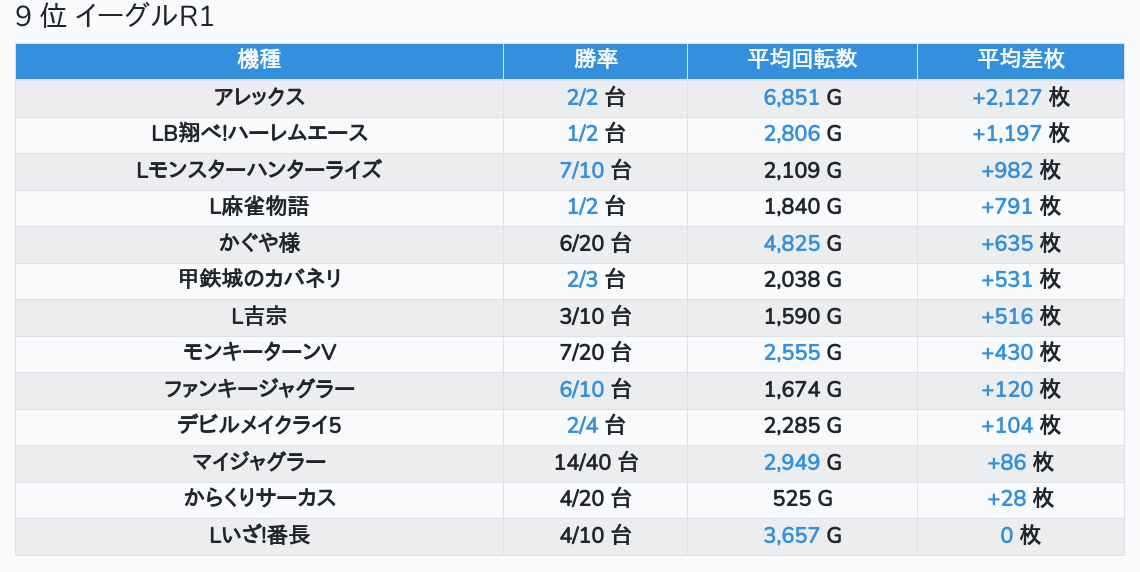Select the LB翔べ!ハーレムエース machine name
The width and height of the screenshot is (1140, 572).
[260, 134]
